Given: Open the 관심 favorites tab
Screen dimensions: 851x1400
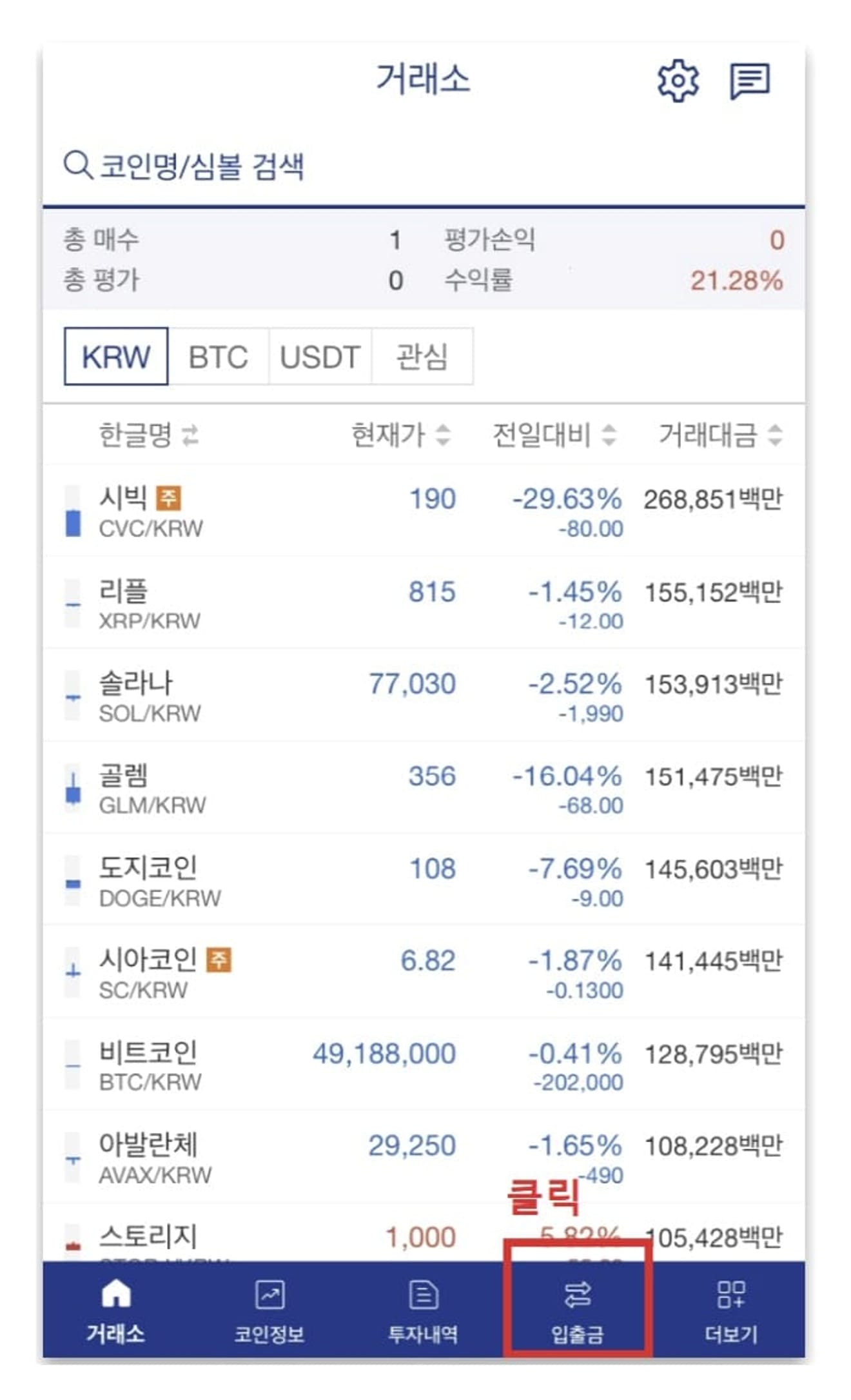Looking at the screenshot, I should (x=422, y=357).
